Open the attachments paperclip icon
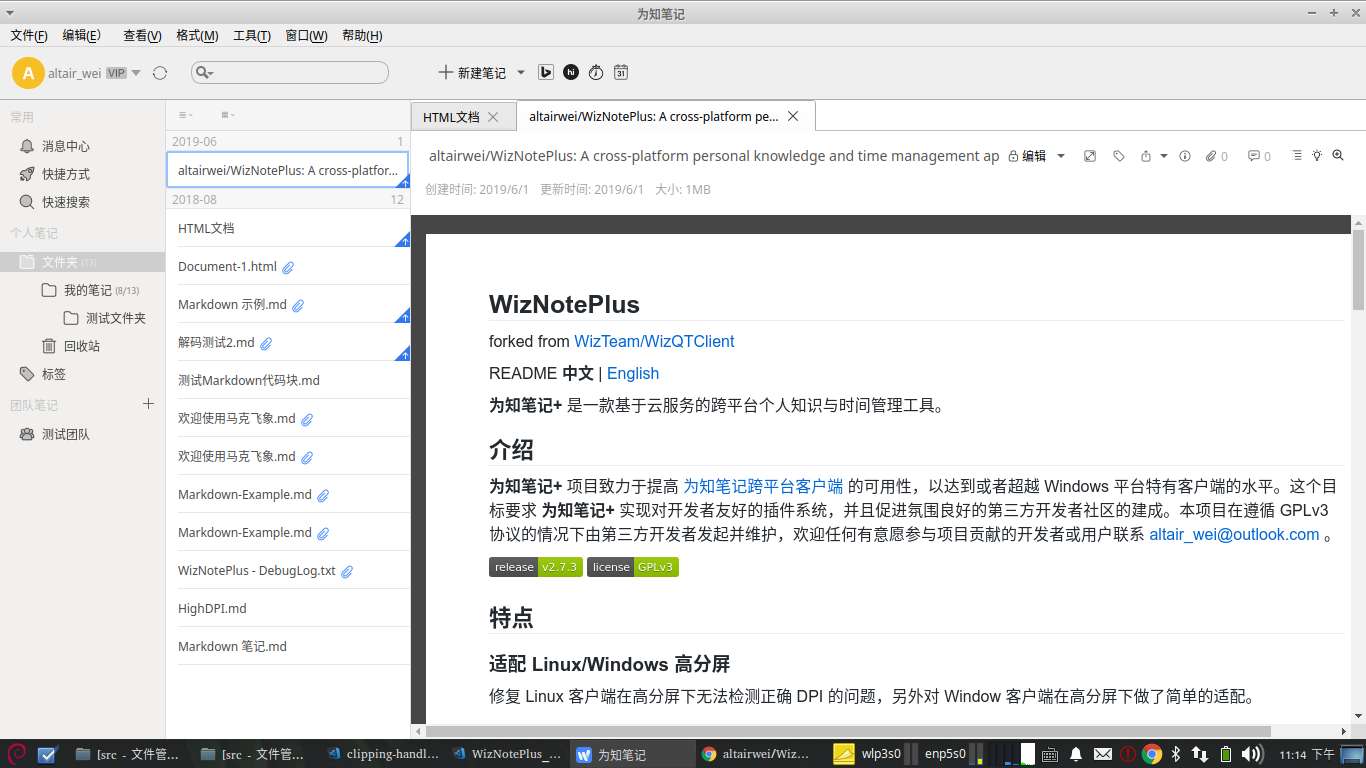The height and width of the screenshot is (768, 1366). click(1211, 156)
